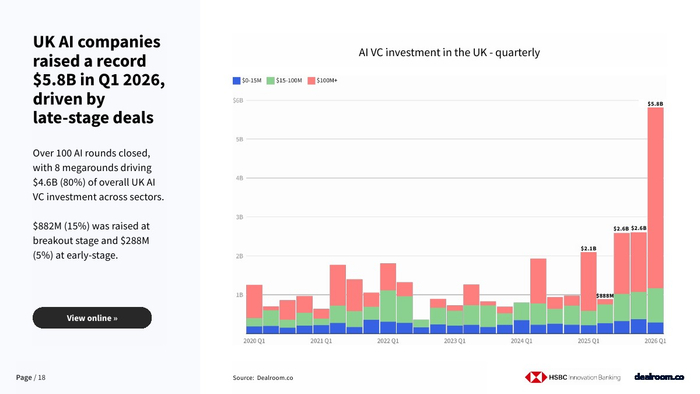700x394 pixels.
Task: Click the slide headline about record $5.8B
Action: 99,79
